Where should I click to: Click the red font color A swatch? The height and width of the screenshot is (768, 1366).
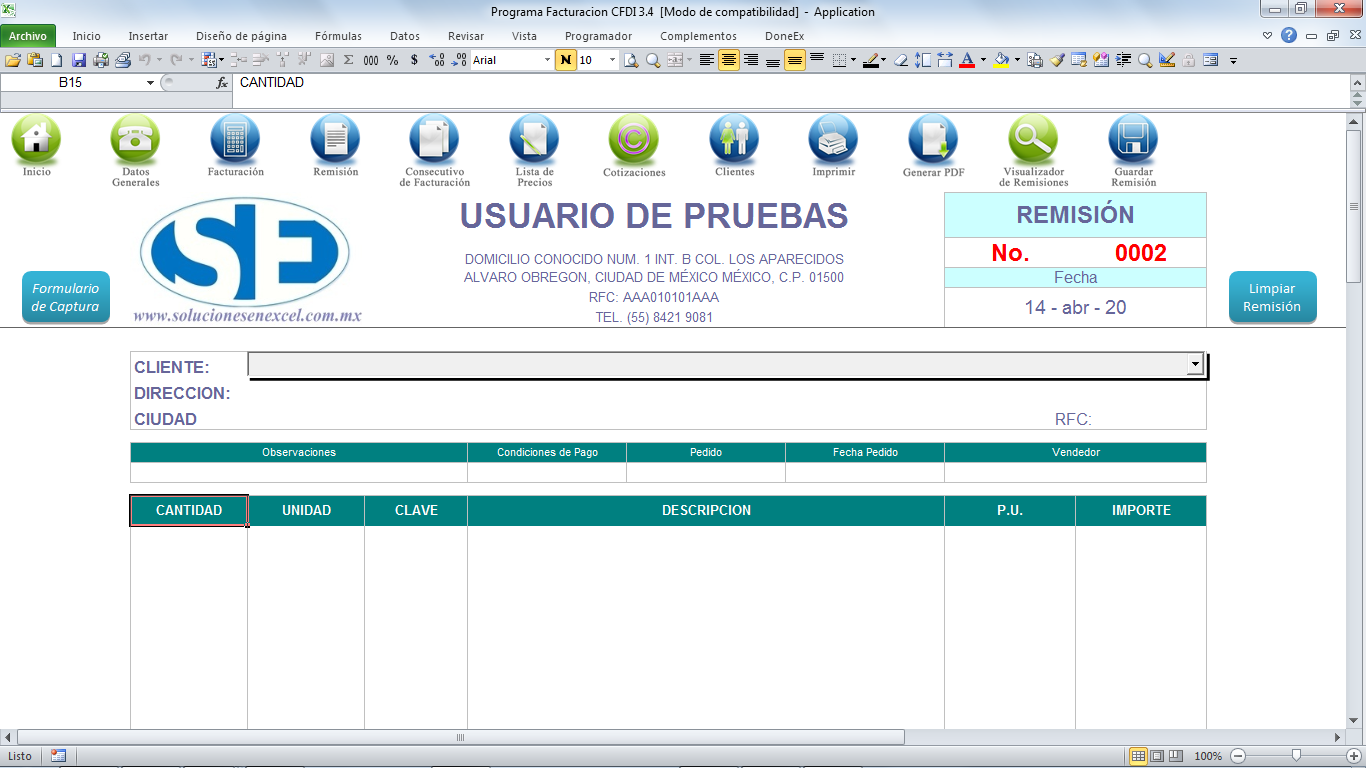pos(967,60)
